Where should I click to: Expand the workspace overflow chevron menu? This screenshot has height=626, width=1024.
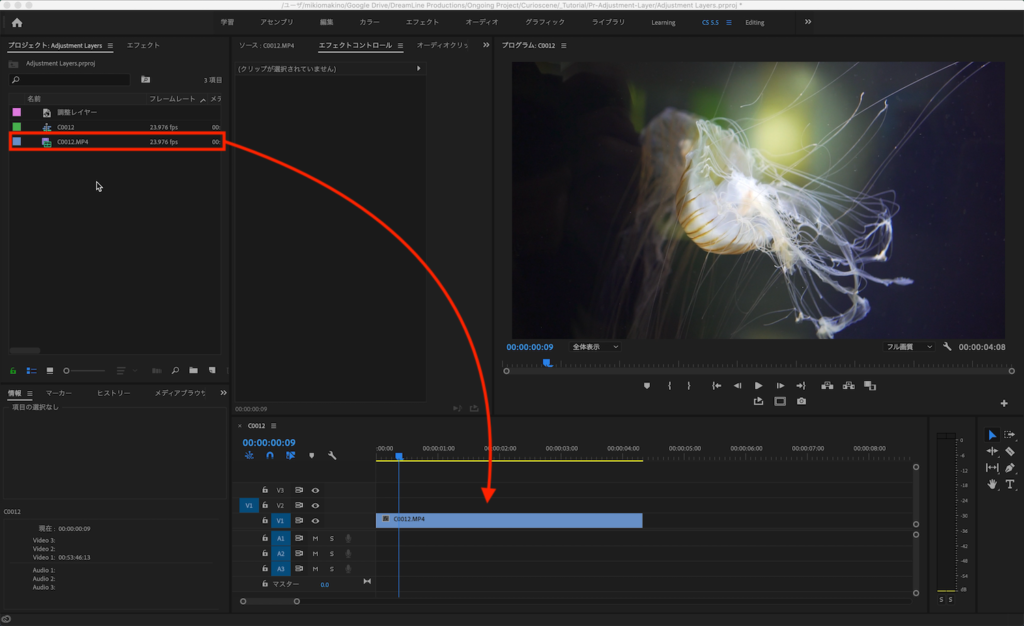(x=808, y=22)
